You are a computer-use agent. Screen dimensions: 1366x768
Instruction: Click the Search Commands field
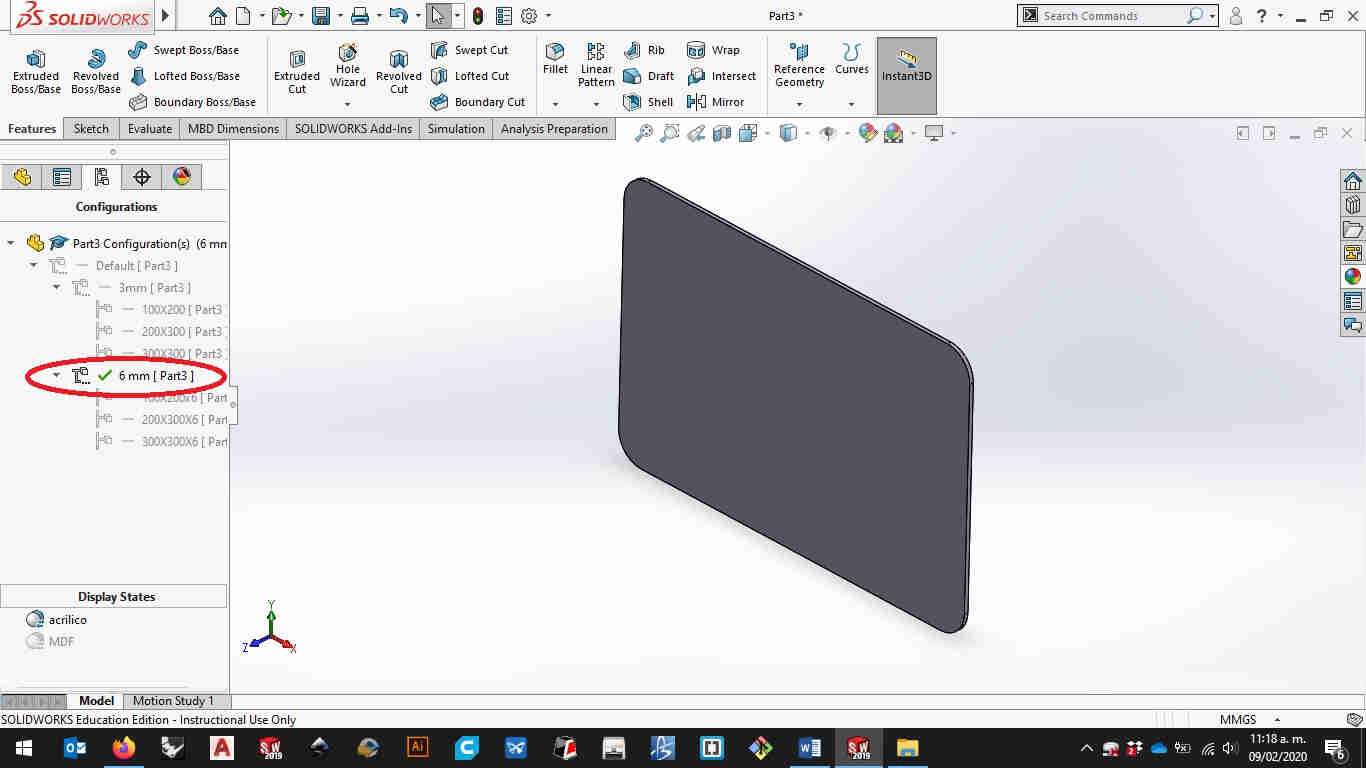tap(1112, 16)
